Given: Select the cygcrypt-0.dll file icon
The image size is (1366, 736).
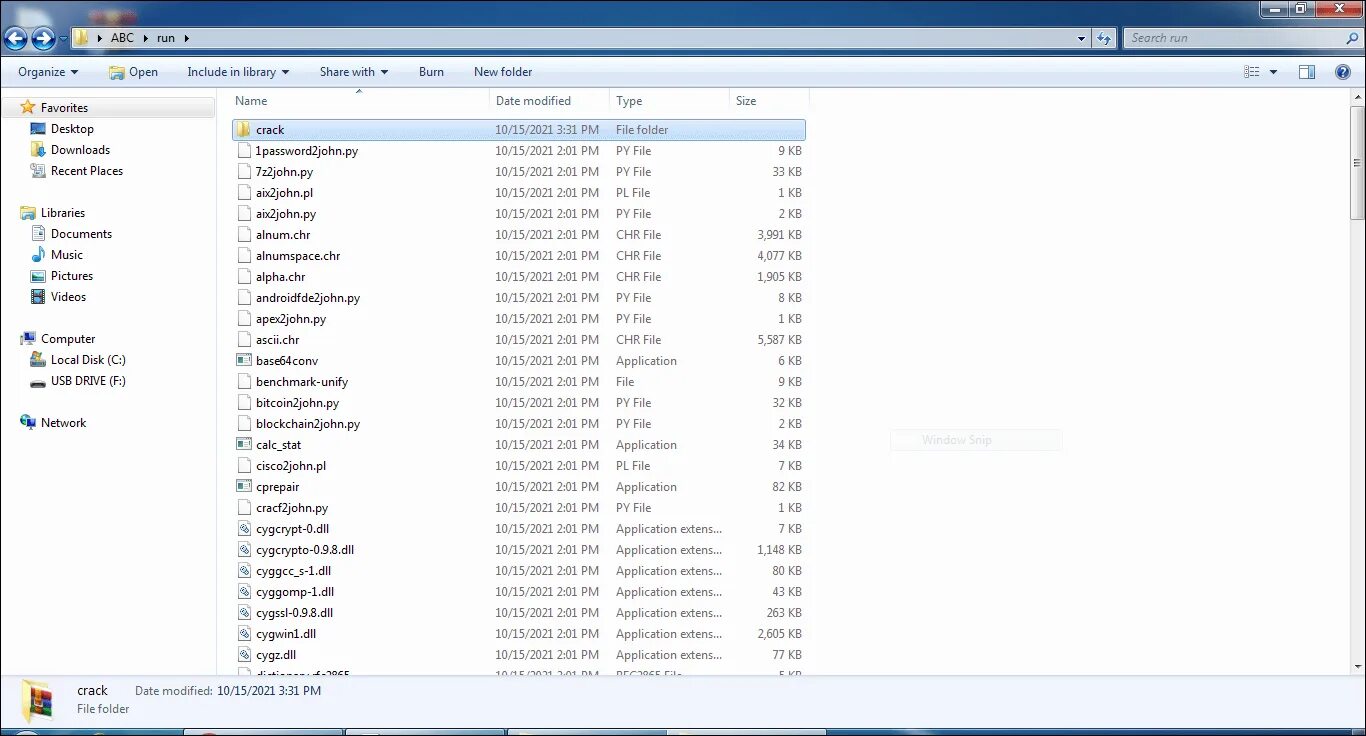Looking at the screenshot, I should tap(245, 529).
